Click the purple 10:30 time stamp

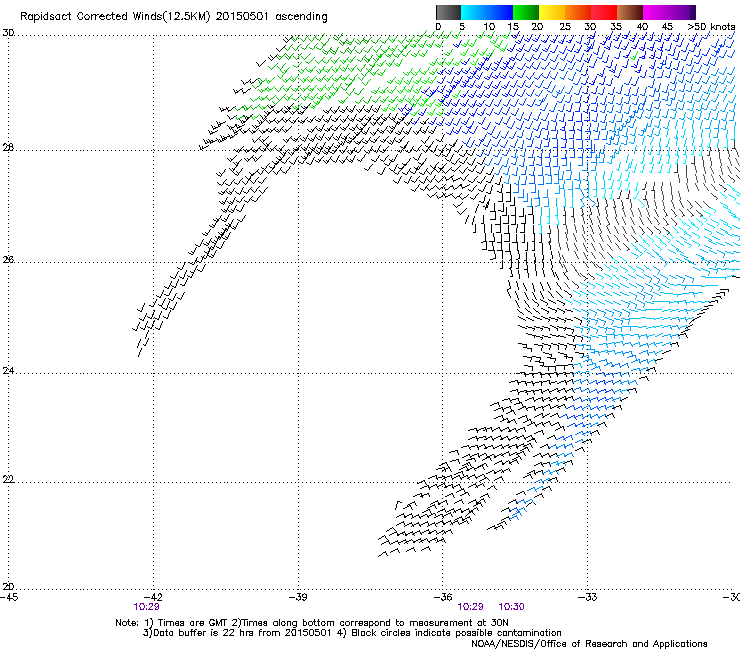(511, 607)
